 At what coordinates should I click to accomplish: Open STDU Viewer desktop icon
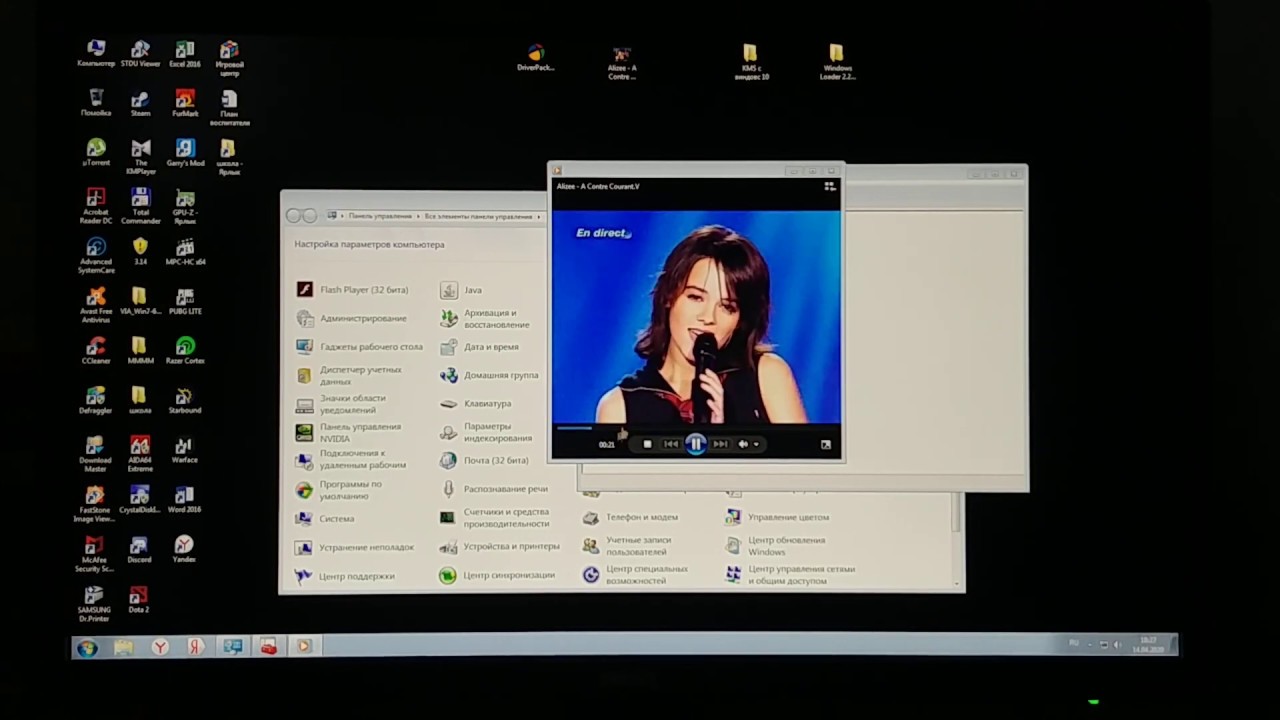click(x=140, y=54)
